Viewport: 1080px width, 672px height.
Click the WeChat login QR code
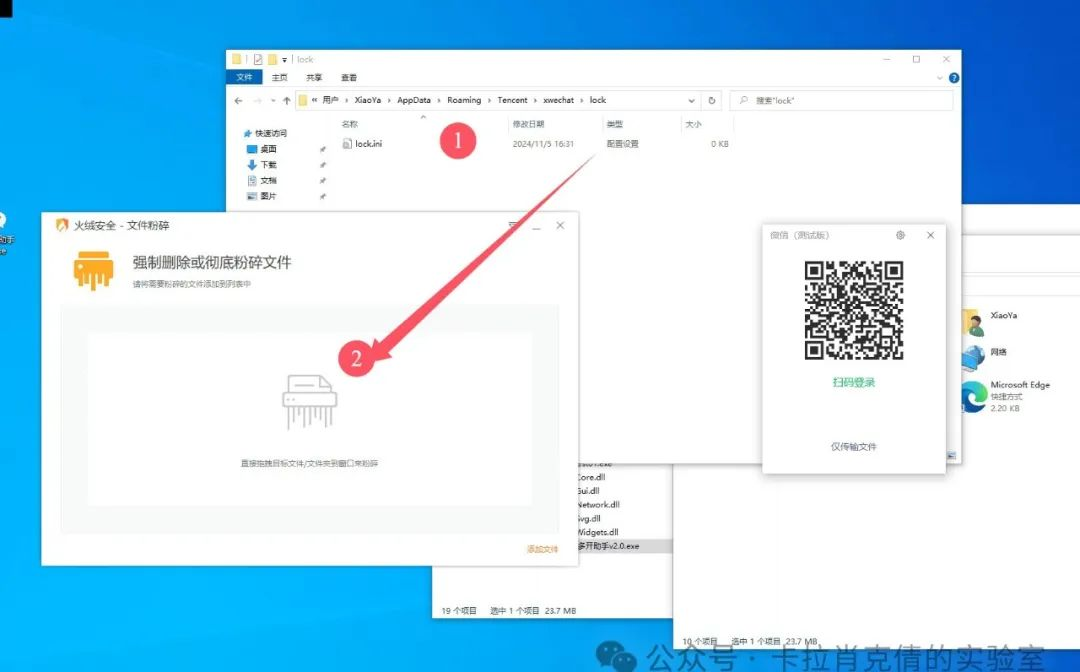tap(854, 310)
